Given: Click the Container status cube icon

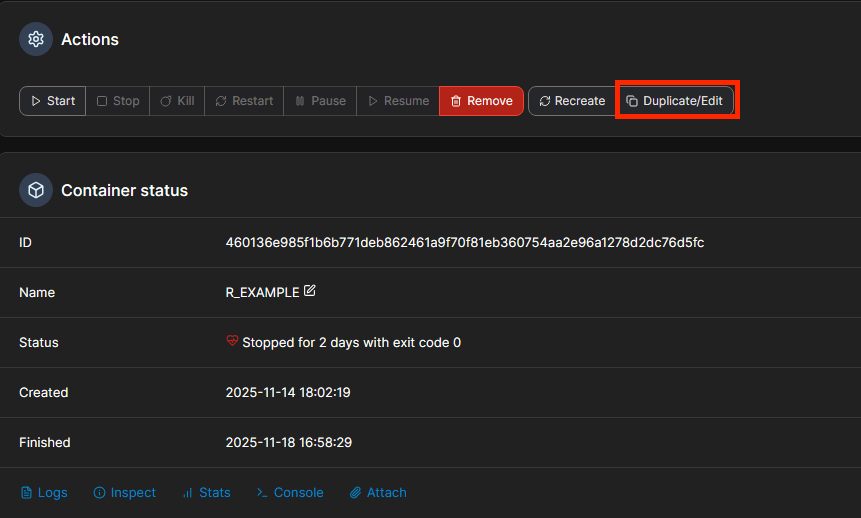Looking at the screenshot, I should (x=36, y=189).
